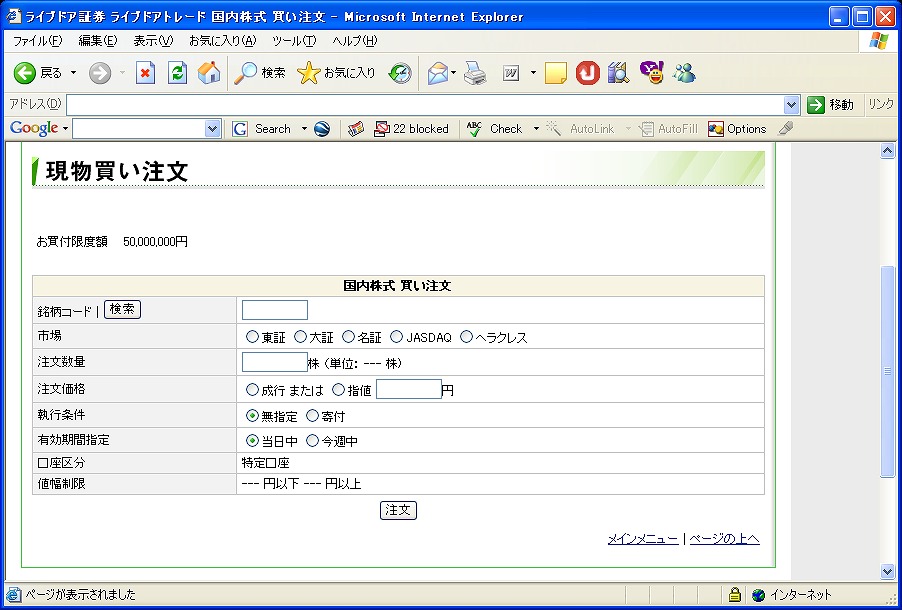The width and height of the screenshot is (902, 610).
Task: Open the ツール(T) menu
Action: click(295, 41)
